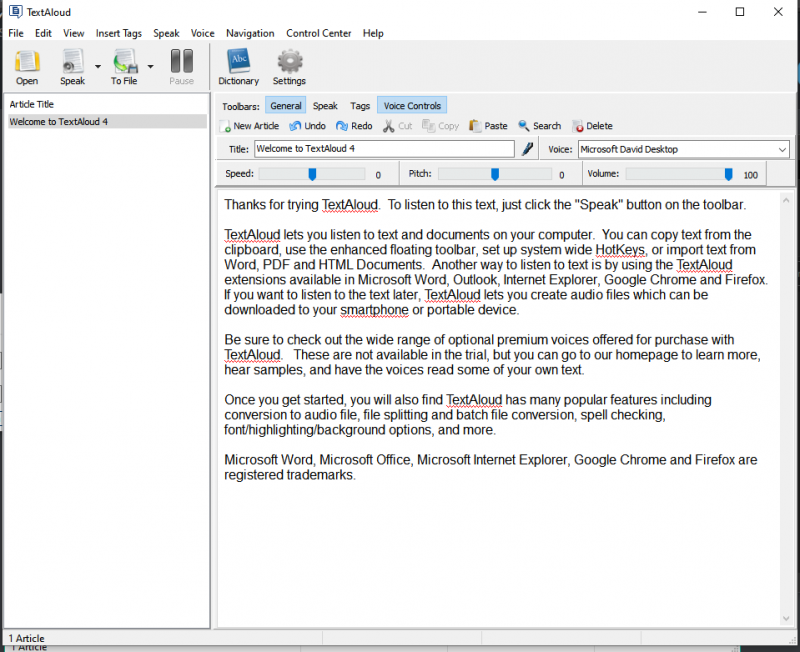The image size is (800, 652).
Task: Click the text scrollbar up arrow
Action: tap(786, 200)
